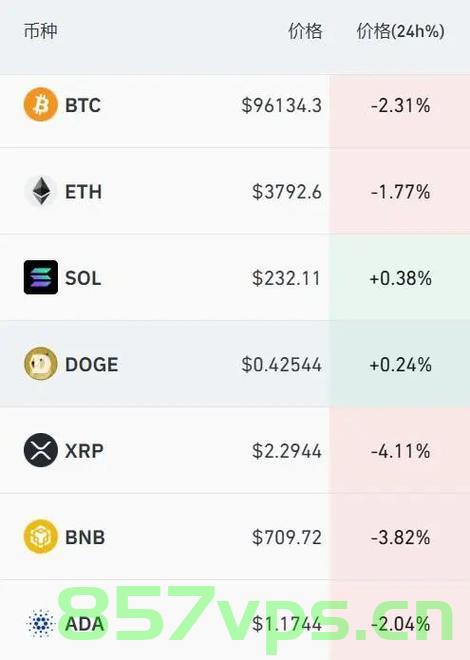Click SOL +0.38% change cell

point(400,278)
